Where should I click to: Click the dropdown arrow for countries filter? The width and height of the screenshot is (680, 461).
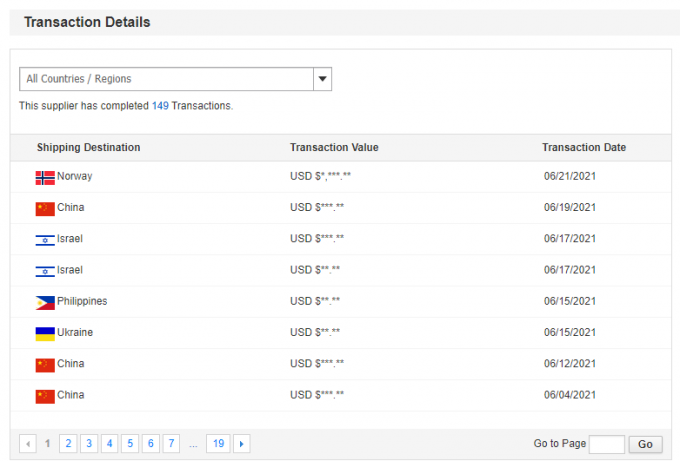(322, 79)
